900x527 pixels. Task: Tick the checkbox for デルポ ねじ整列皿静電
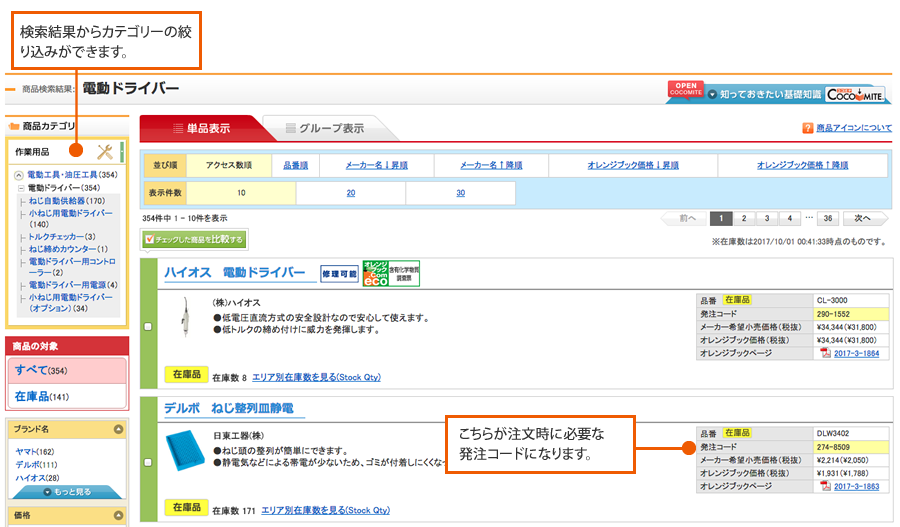148,462
